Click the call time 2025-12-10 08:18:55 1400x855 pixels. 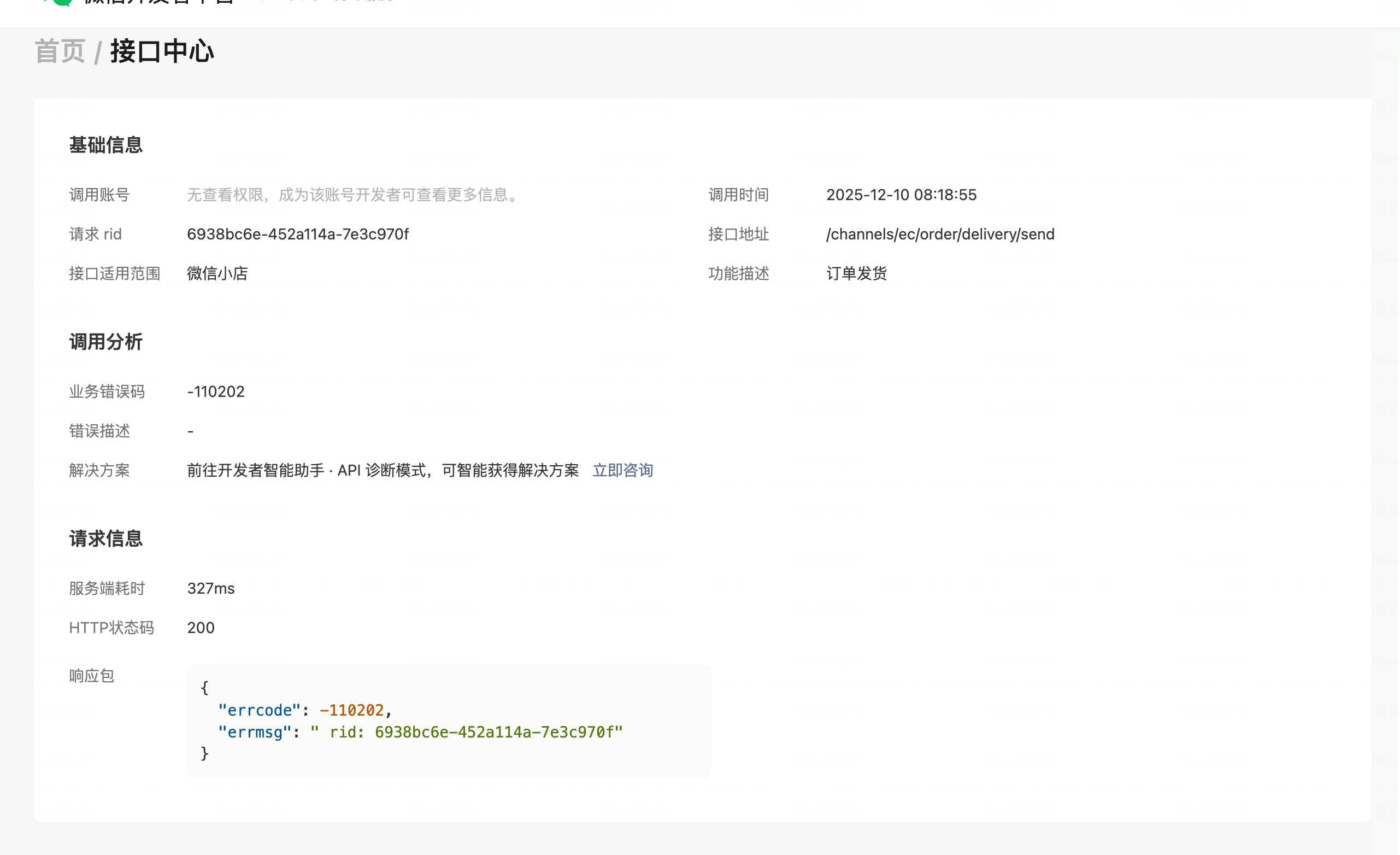point(901,195)
